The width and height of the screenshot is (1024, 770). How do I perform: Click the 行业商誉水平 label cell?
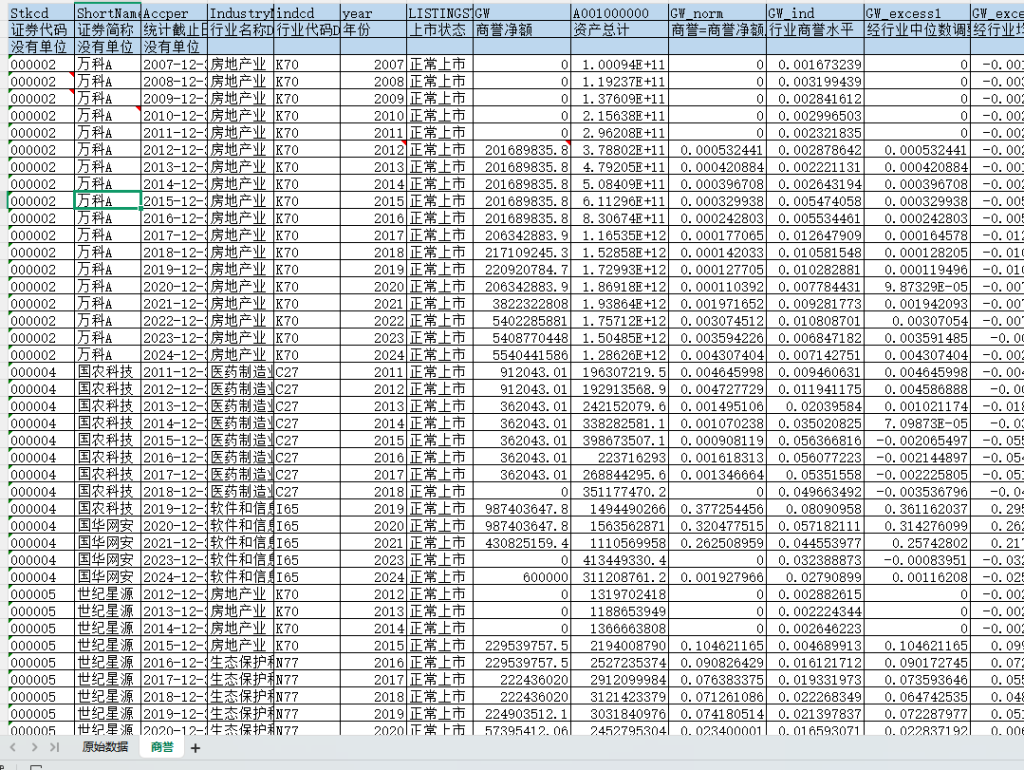point(816,30)
